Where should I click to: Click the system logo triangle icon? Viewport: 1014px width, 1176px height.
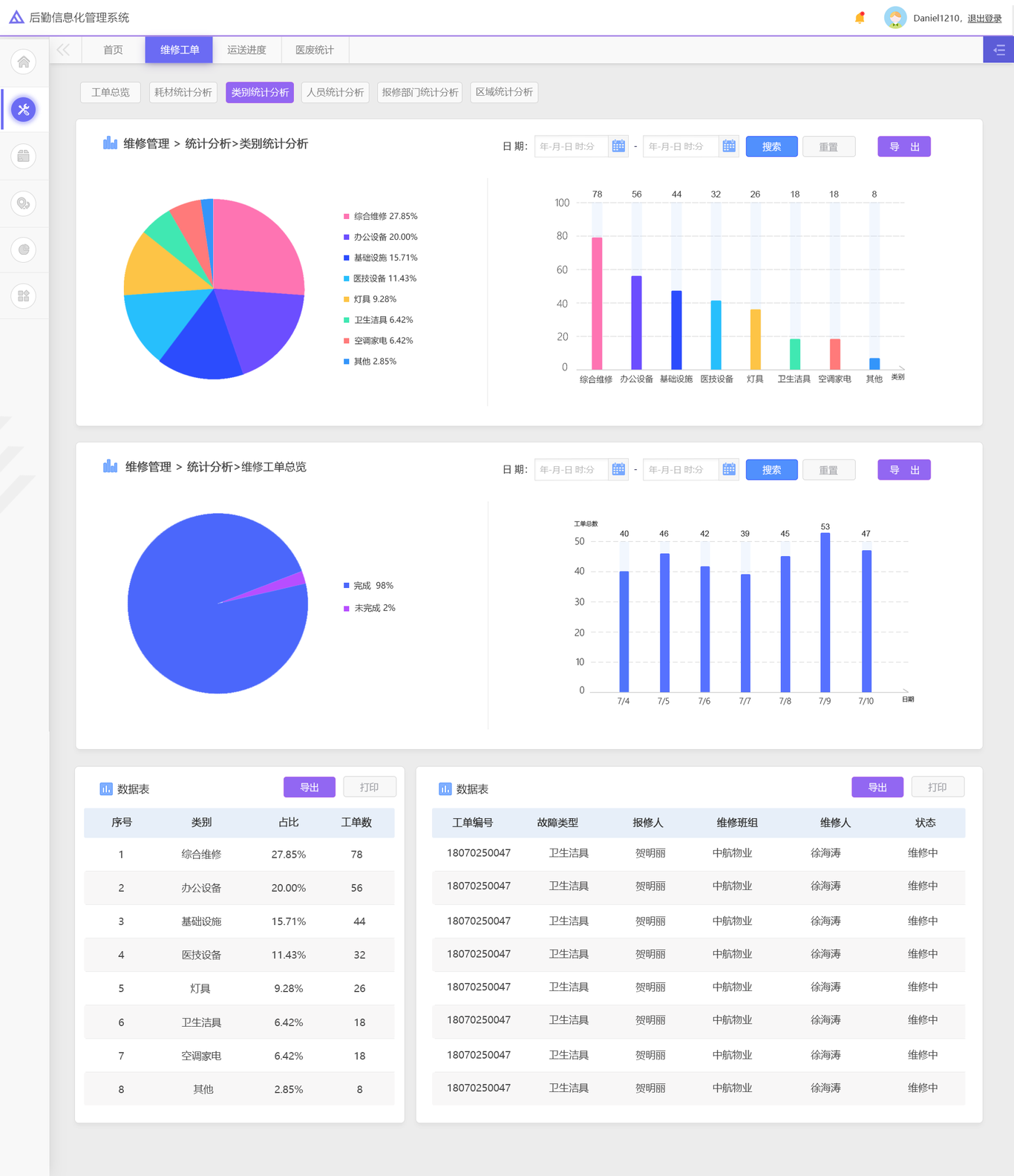(16, 17)
